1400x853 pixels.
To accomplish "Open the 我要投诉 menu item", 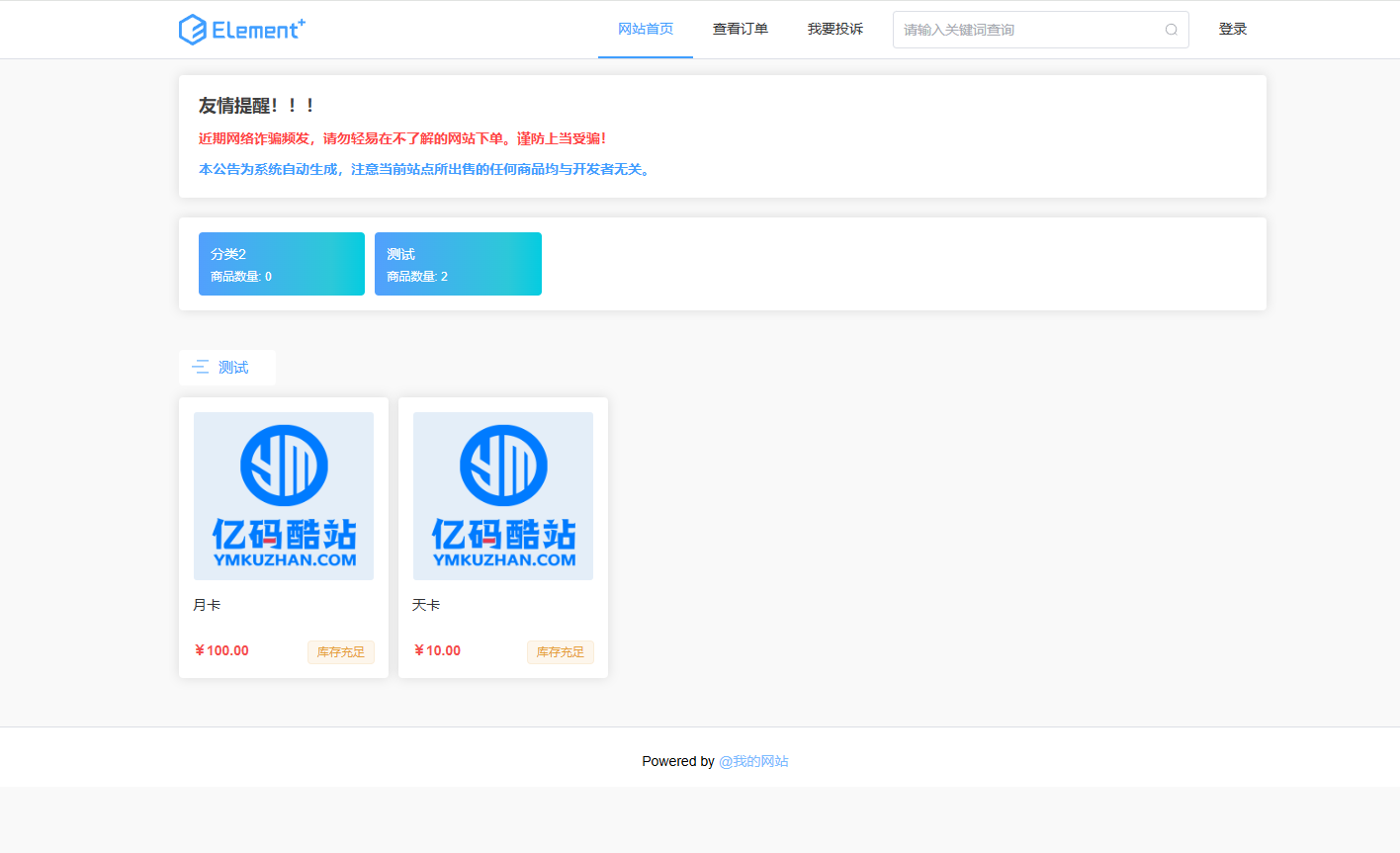I will 834,29.
